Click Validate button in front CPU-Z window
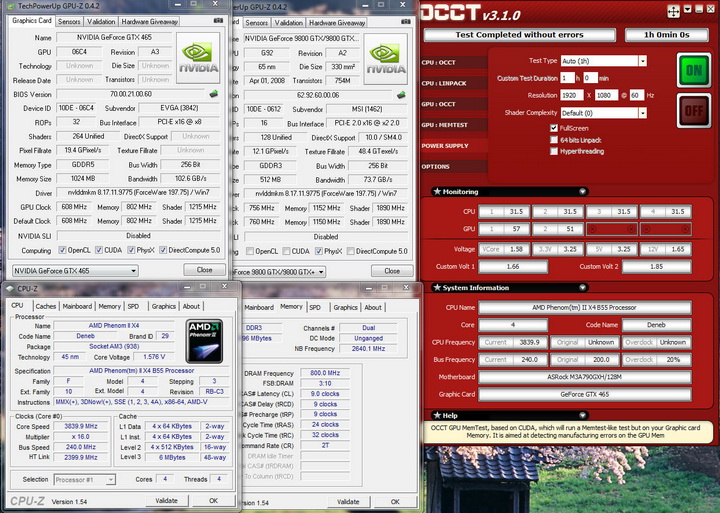Screen dimensions: 720x513 click(x=166, y=501)
